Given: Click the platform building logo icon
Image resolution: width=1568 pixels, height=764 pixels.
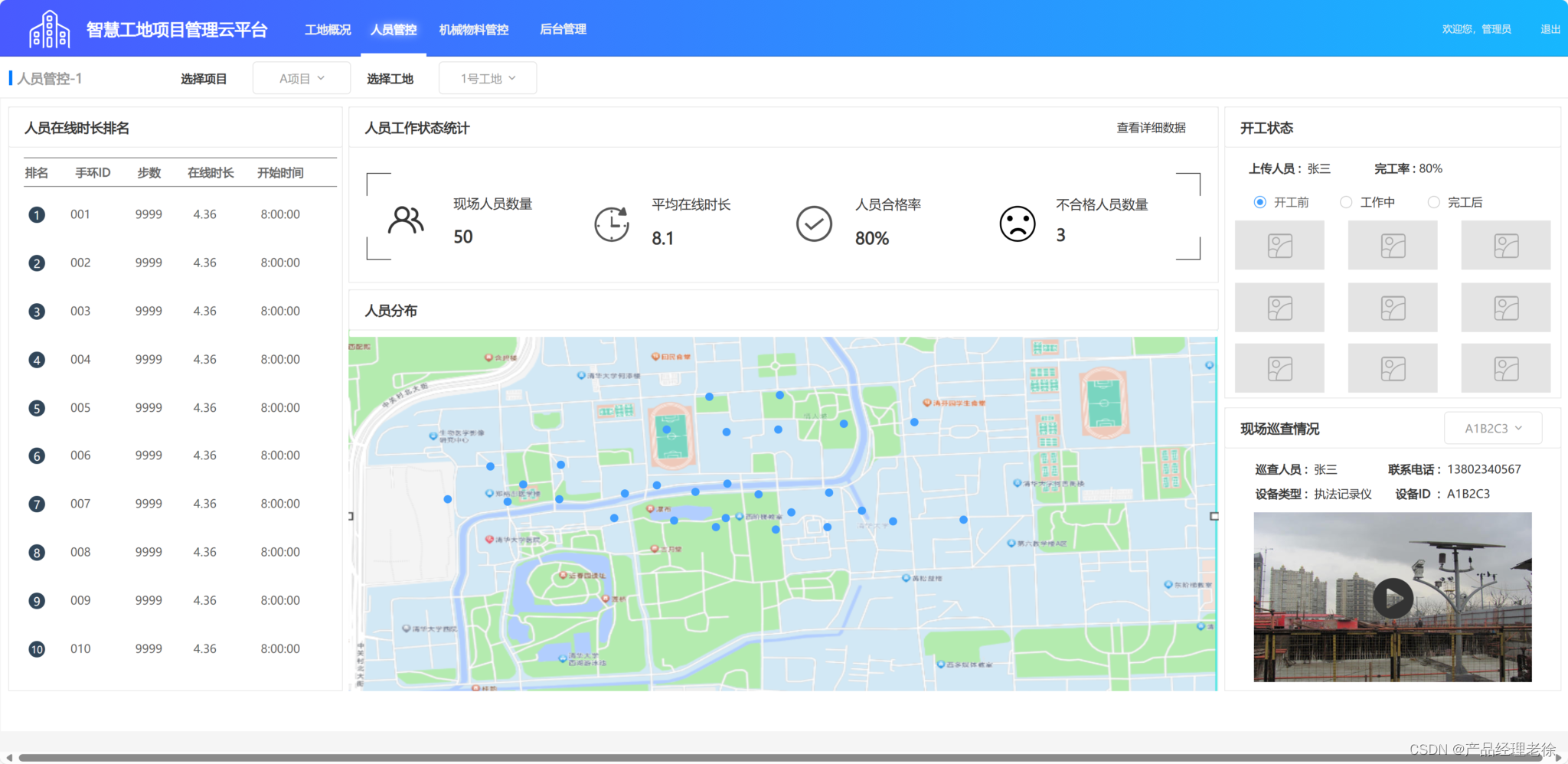Looking at the screenshot, I should point(50,30).
